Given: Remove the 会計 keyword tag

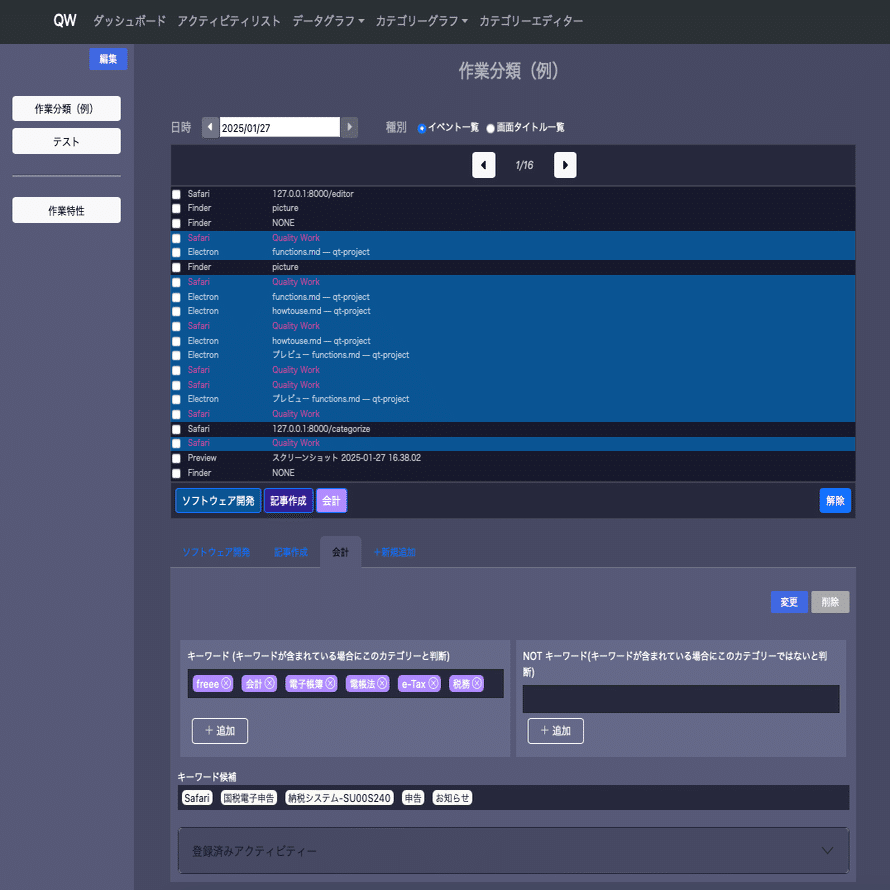Looking at the screenshot, I should 270,683.
